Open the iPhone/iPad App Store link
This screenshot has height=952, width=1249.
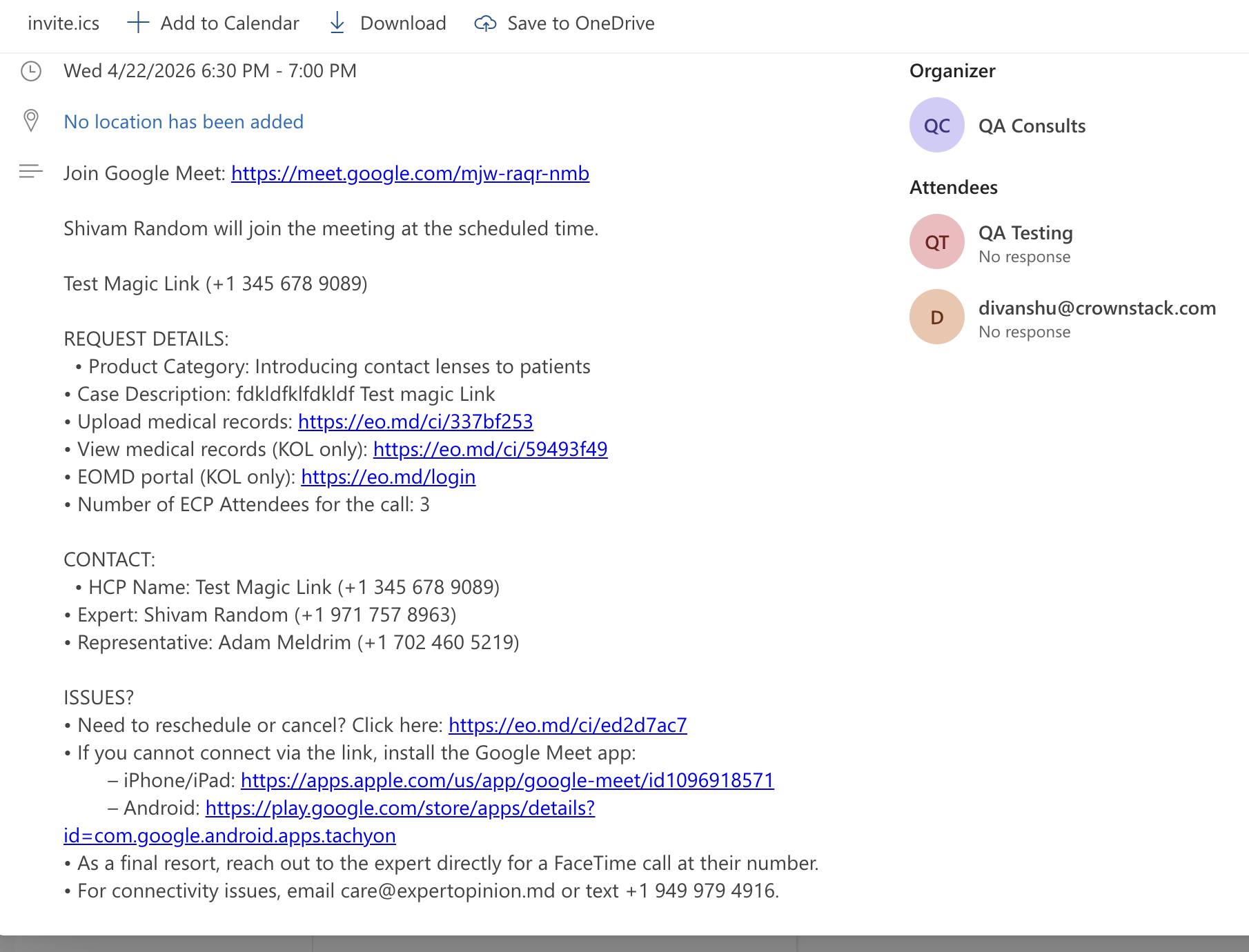(x=507, y=780)
